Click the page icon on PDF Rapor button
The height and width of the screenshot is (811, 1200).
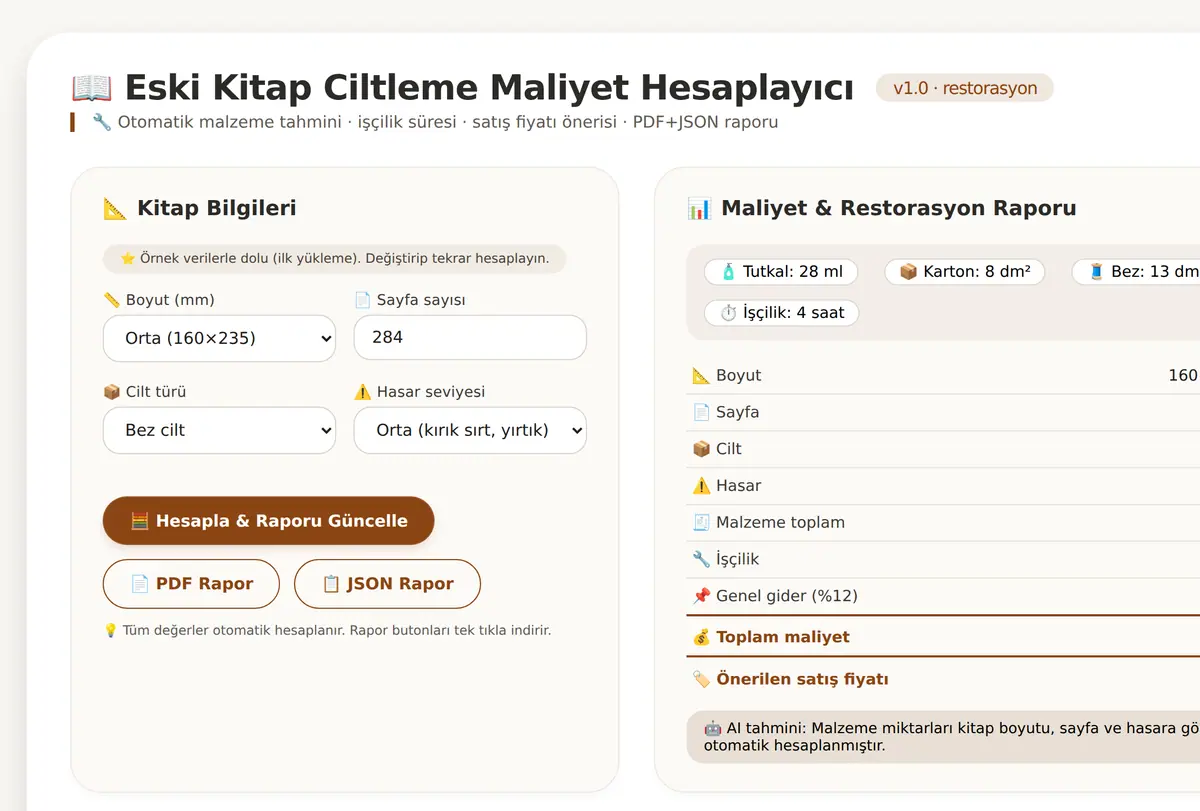click(140, 584)
